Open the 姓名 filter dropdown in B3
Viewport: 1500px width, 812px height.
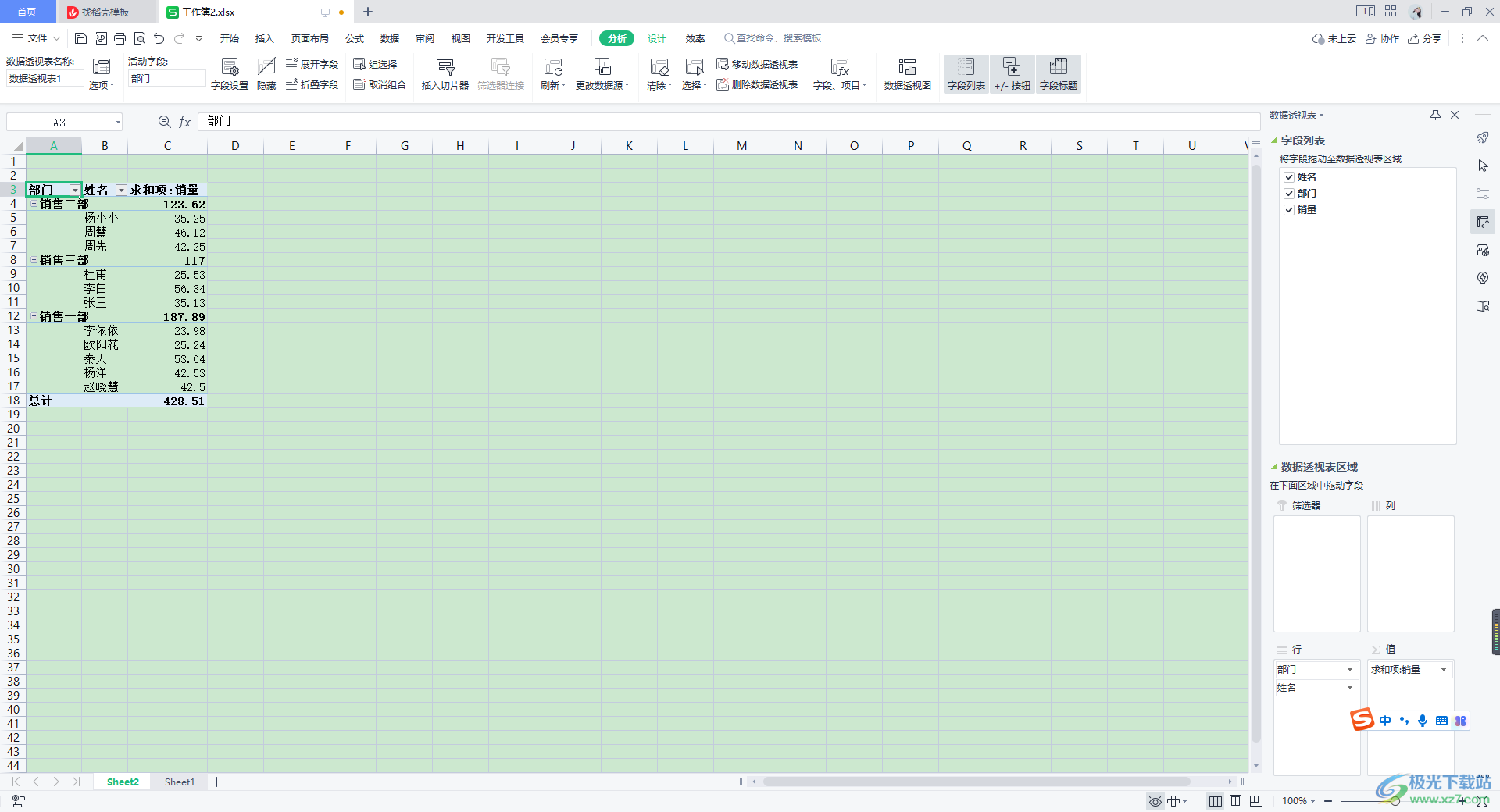point(121,191)
